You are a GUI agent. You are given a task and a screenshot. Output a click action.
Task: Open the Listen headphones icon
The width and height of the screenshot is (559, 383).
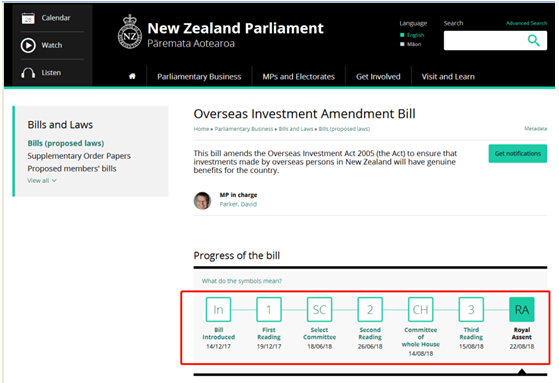28,73
